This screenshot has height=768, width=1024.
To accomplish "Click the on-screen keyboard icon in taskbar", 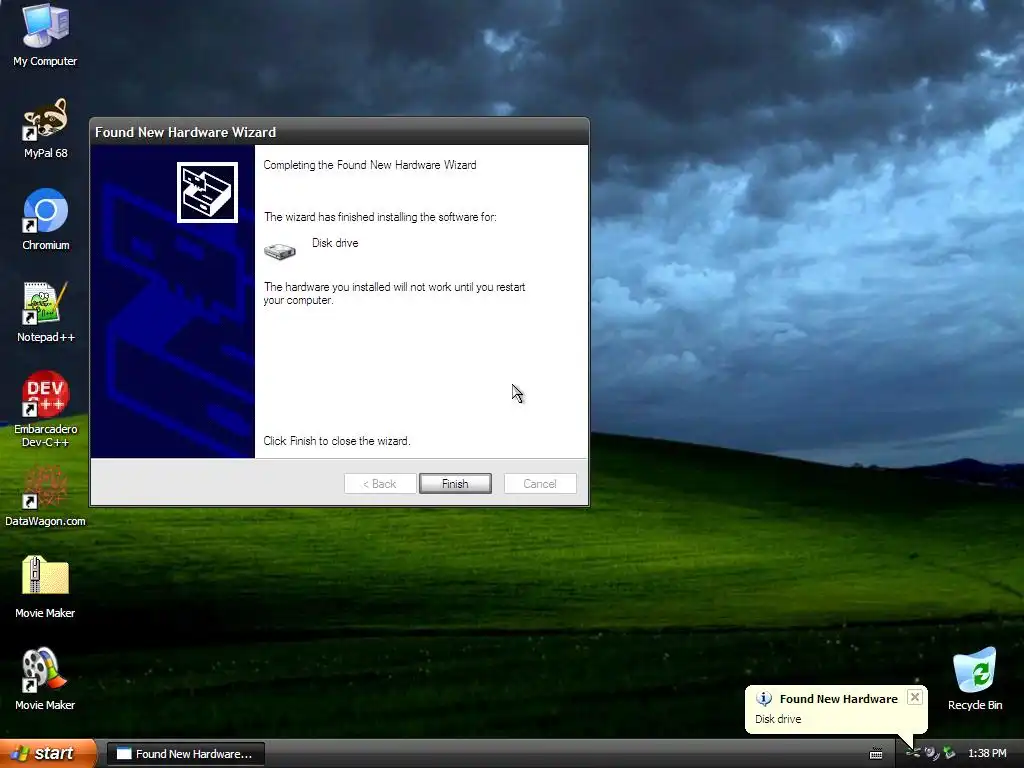I will tap(876, 754).
